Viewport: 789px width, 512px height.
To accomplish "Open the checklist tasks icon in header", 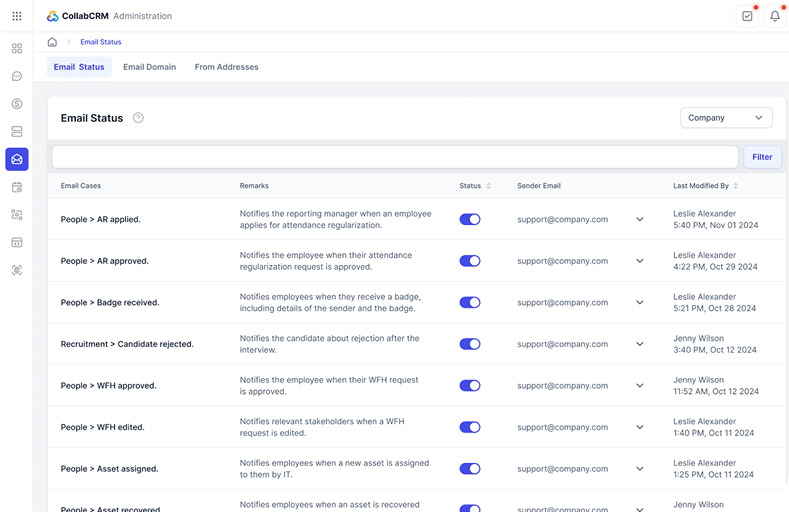I will [747, 16].
